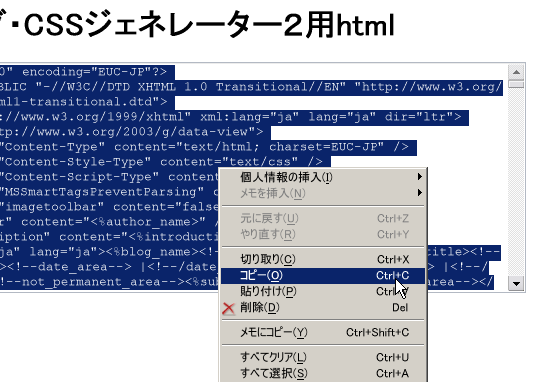Click the textarea scroll up arrow
This screenshot has height=382, width=550.
coord(516,72)
